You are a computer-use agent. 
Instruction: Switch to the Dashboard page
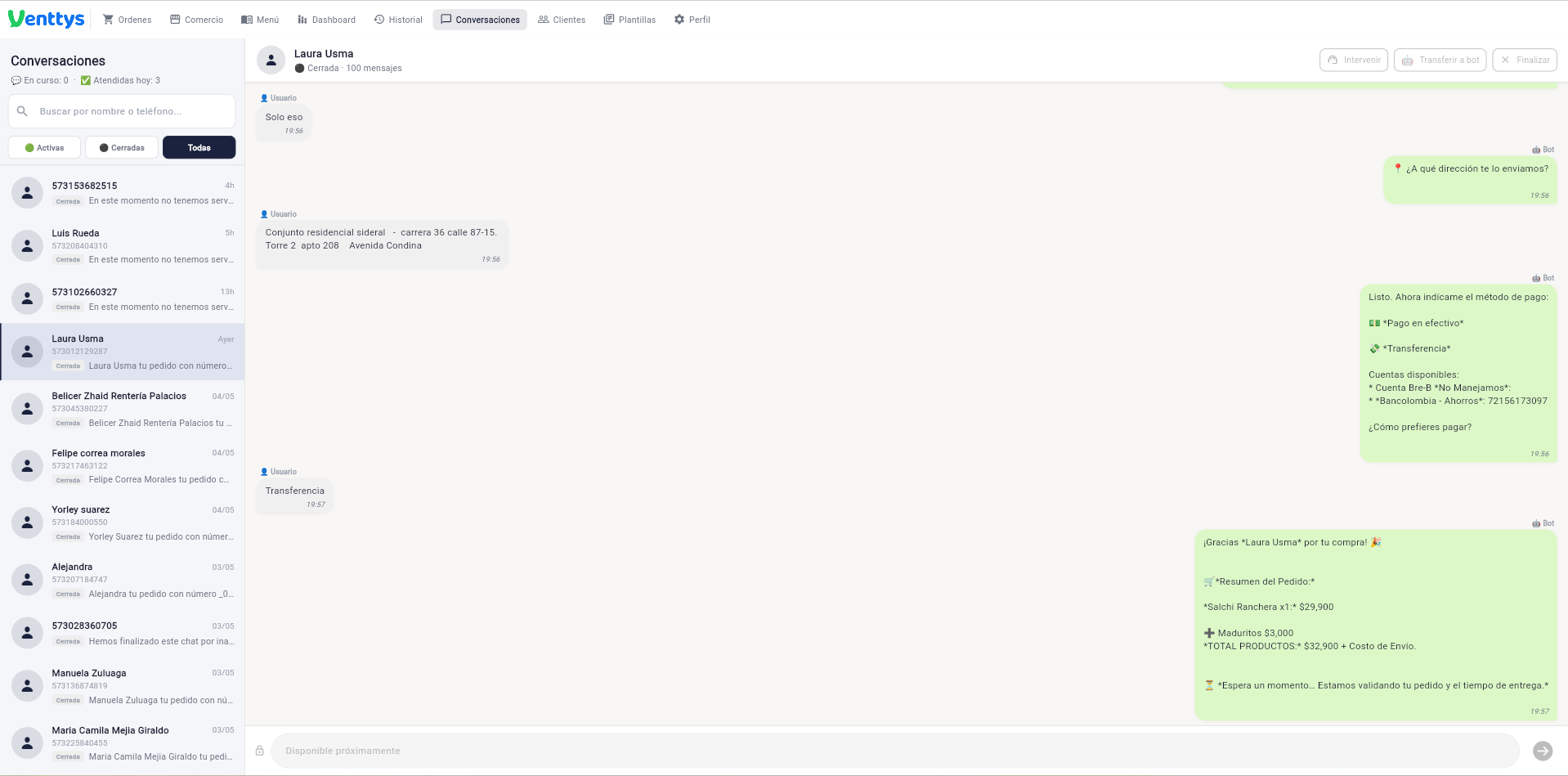tap(326, 20)
